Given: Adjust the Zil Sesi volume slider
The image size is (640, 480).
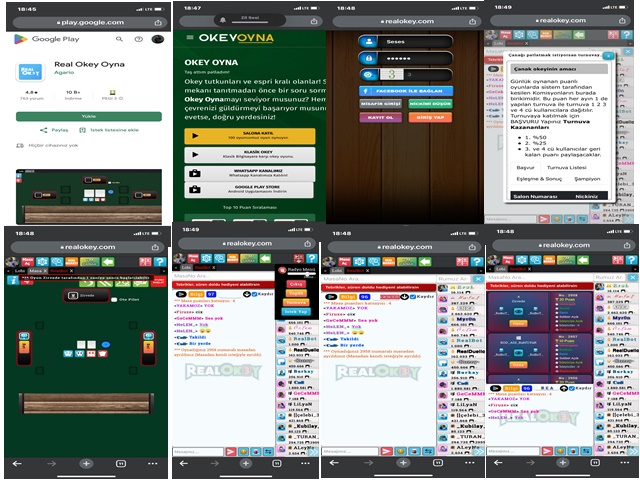Looking at the screenshot, I should pyautogui.click(x=250, y=22).
